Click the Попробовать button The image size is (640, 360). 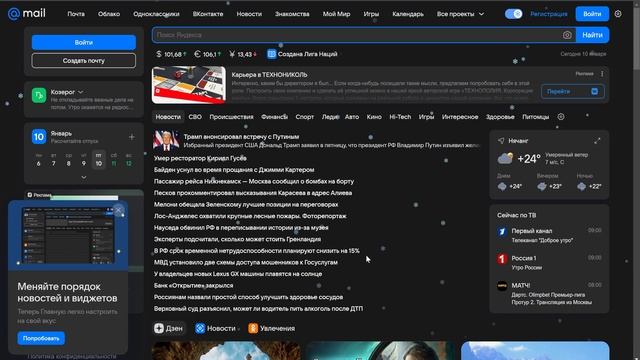click(41, 338)
